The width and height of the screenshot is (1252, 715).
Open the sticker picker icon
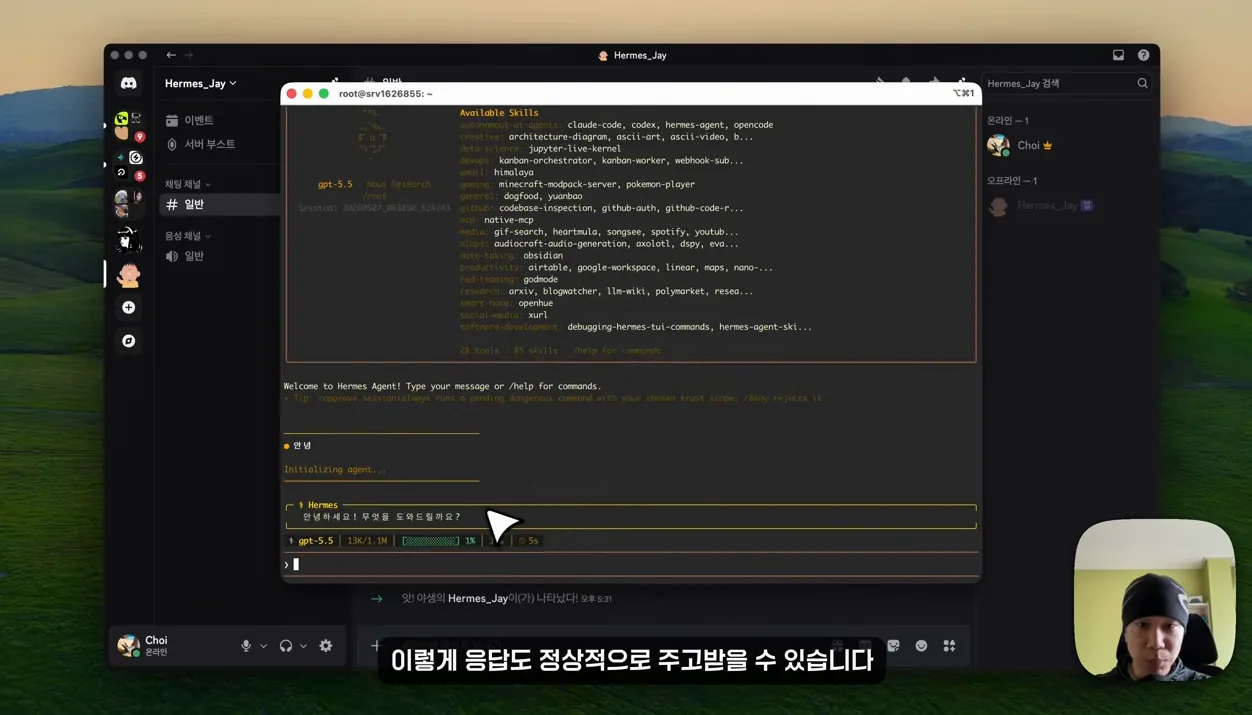(x=893, y=646)
